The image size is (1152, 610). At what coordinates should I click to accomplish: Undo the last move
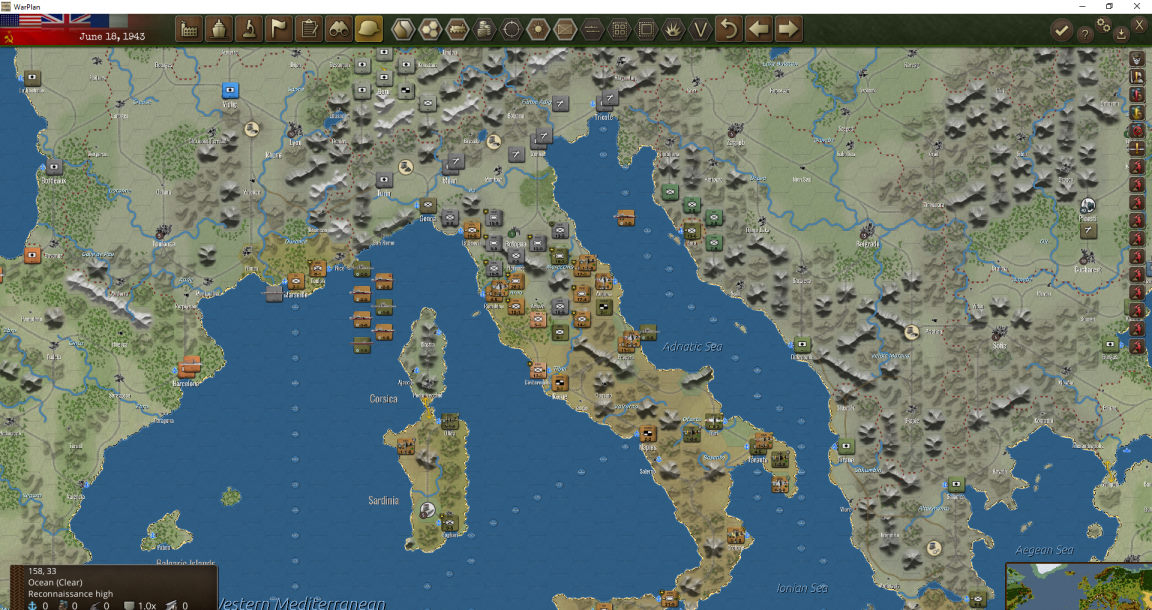(x=730, y=29)
